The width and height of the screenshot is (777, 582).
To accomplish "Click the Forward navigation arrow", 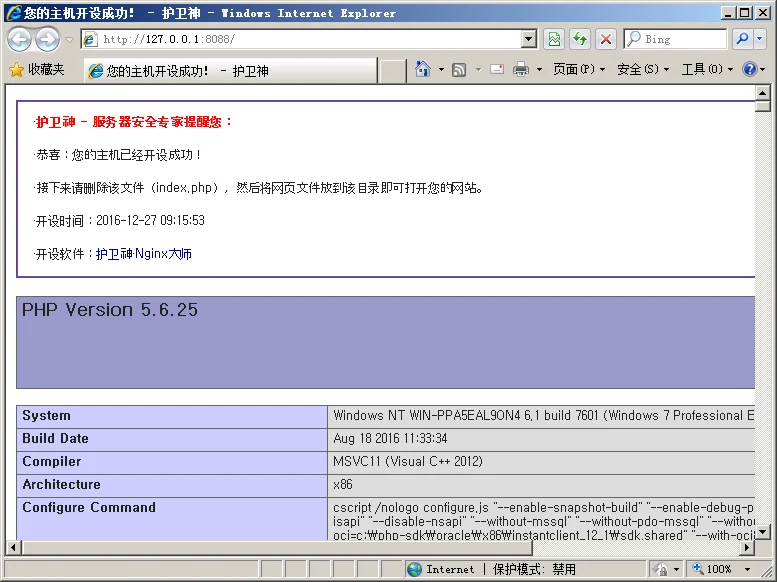I will click(x=48, y=39).
